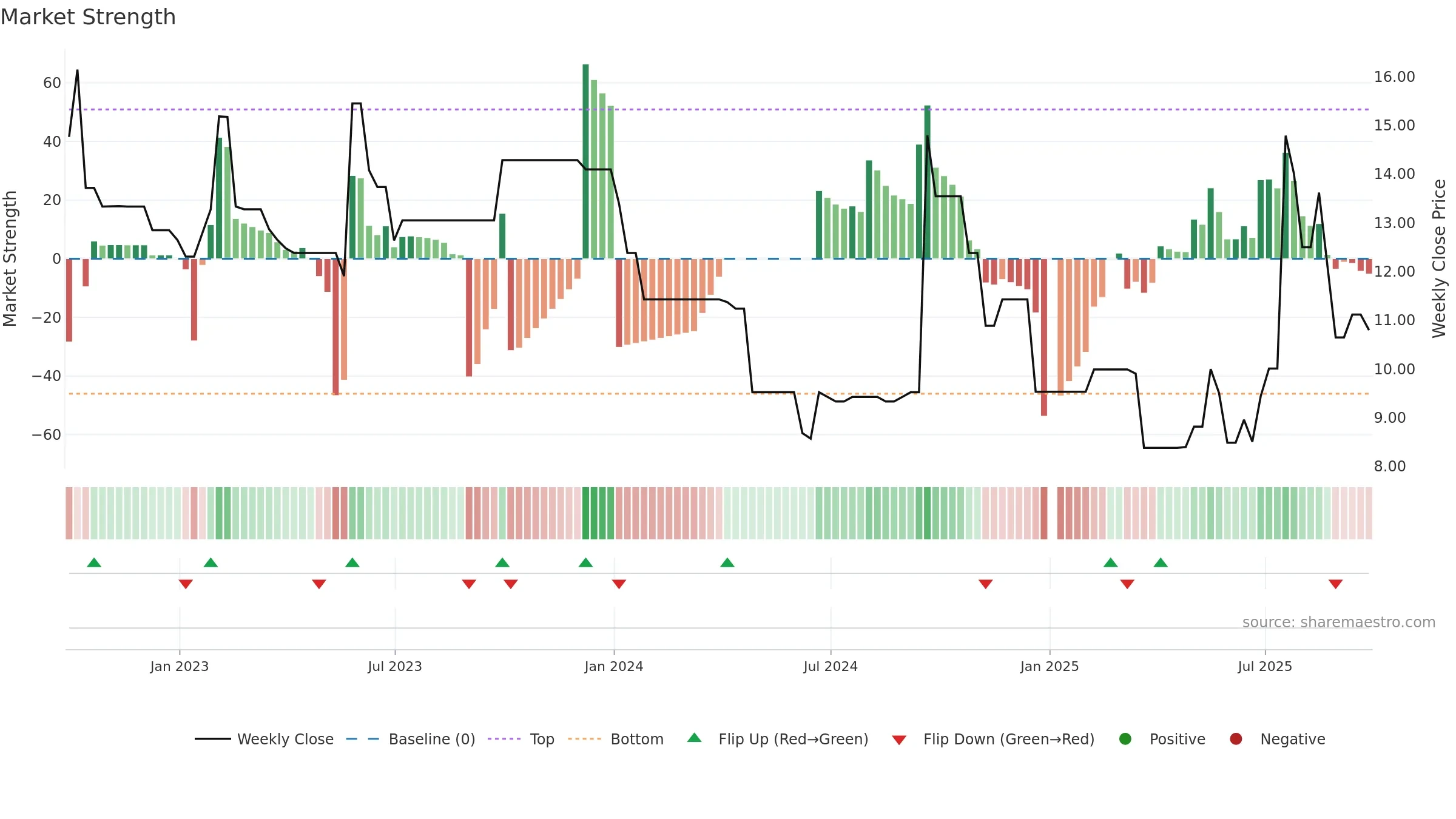Click the red Flip Down legend triangle
This screenshot has height=819, width=1456.
899,740
